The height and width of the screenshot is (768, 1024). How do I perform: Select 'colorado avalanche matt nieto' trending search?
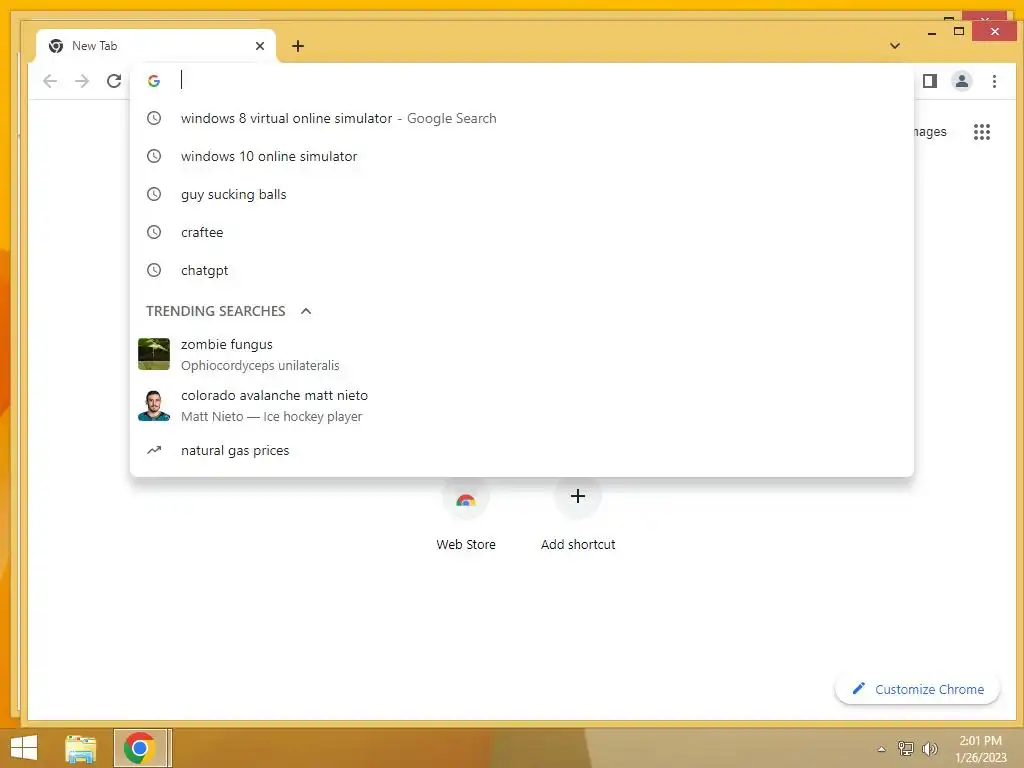522,406
